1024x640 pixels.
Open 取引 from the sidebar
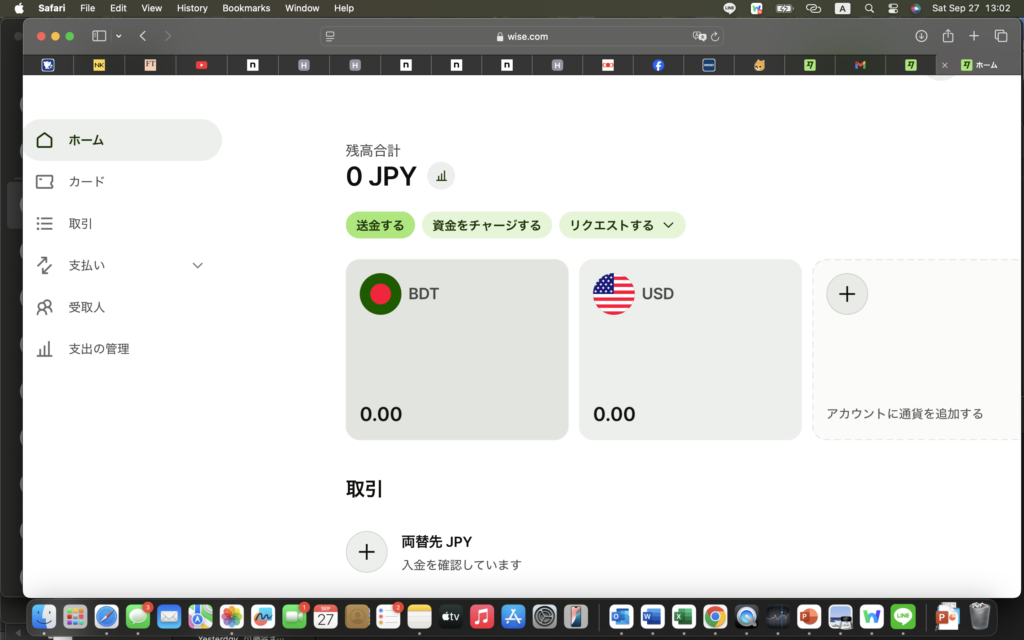[80, 223]
